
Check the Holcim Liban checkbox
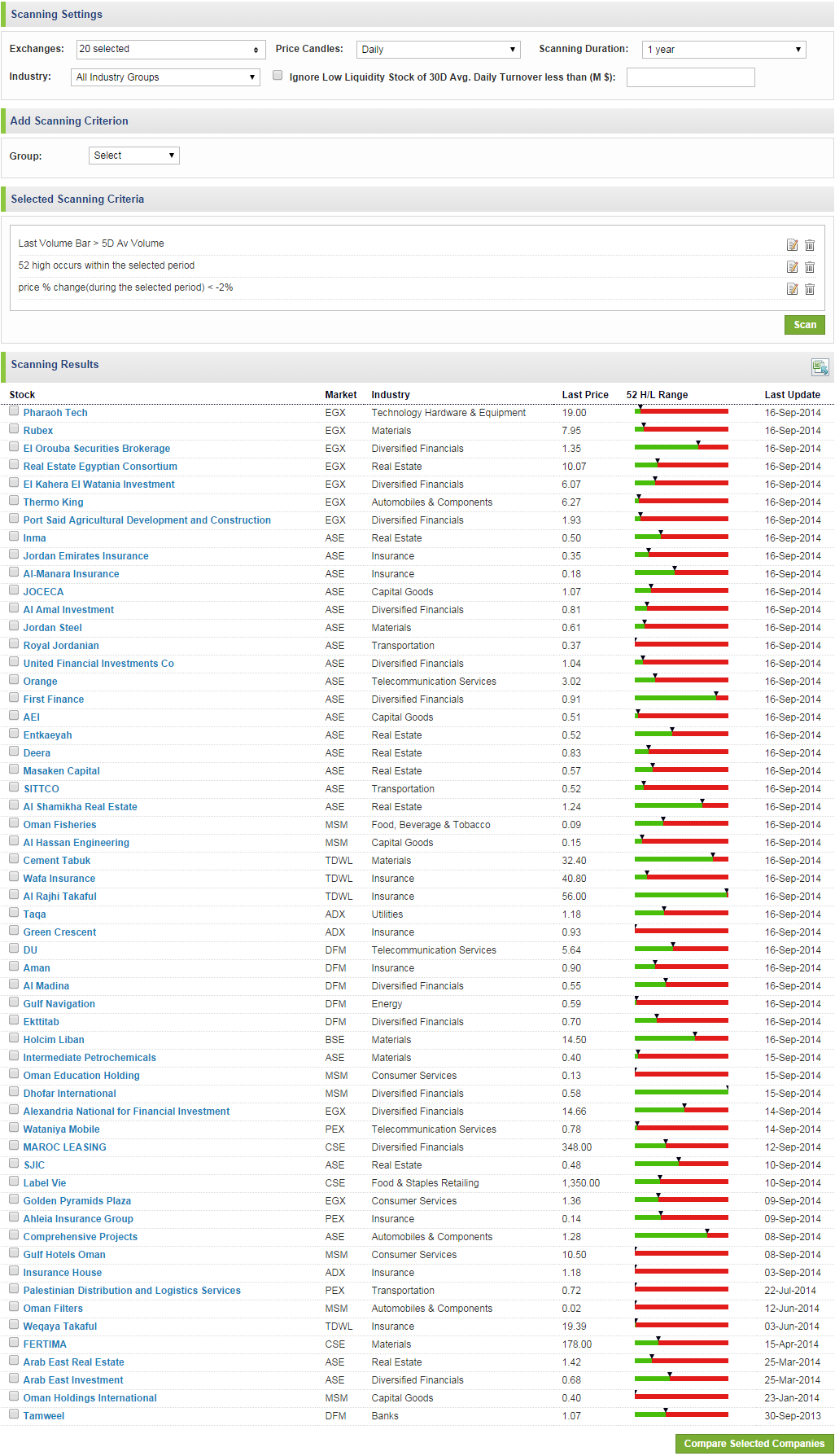(14, 1038)
